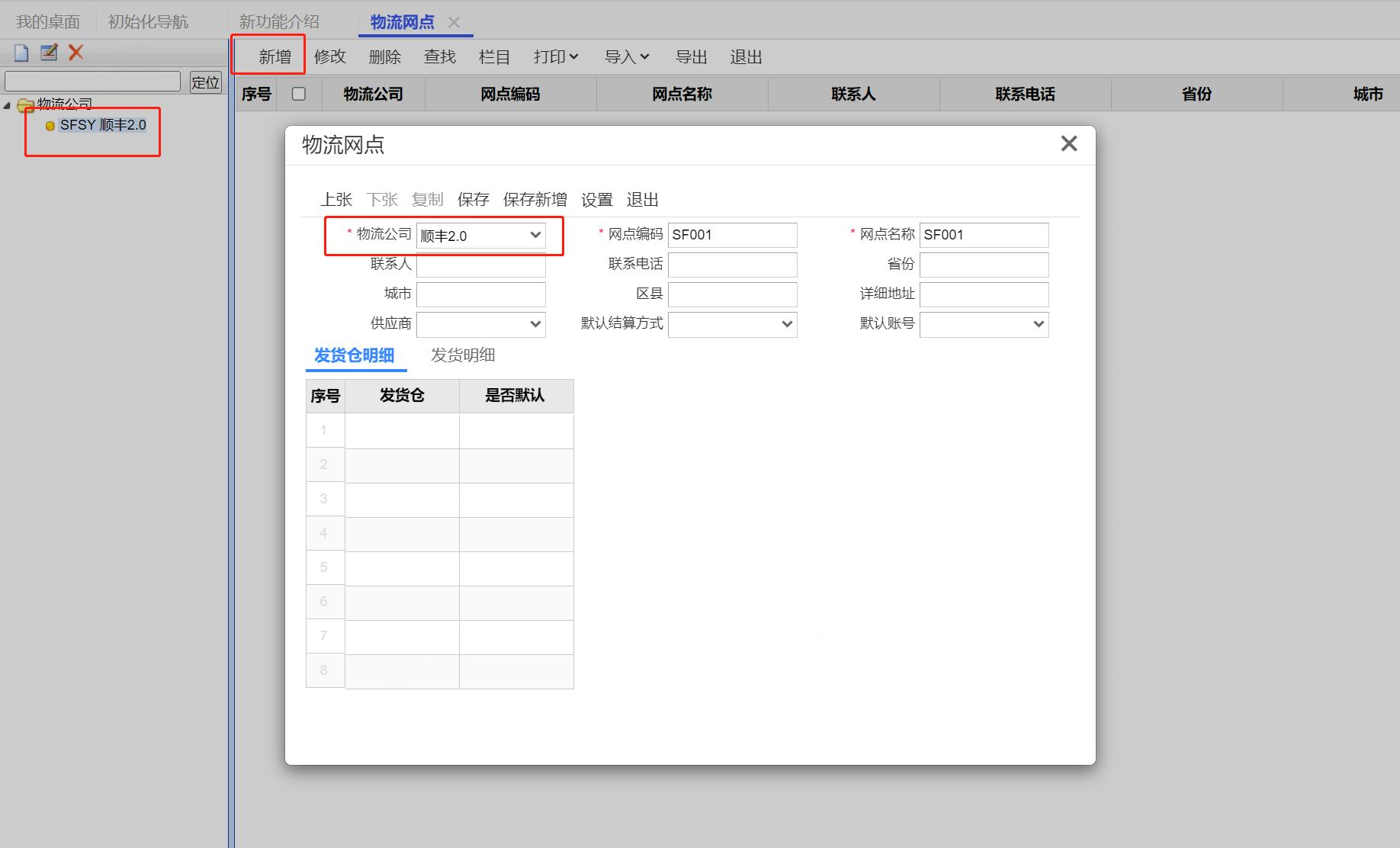
Task: Click the new document icon in left panel
Action: click(21, 53)
